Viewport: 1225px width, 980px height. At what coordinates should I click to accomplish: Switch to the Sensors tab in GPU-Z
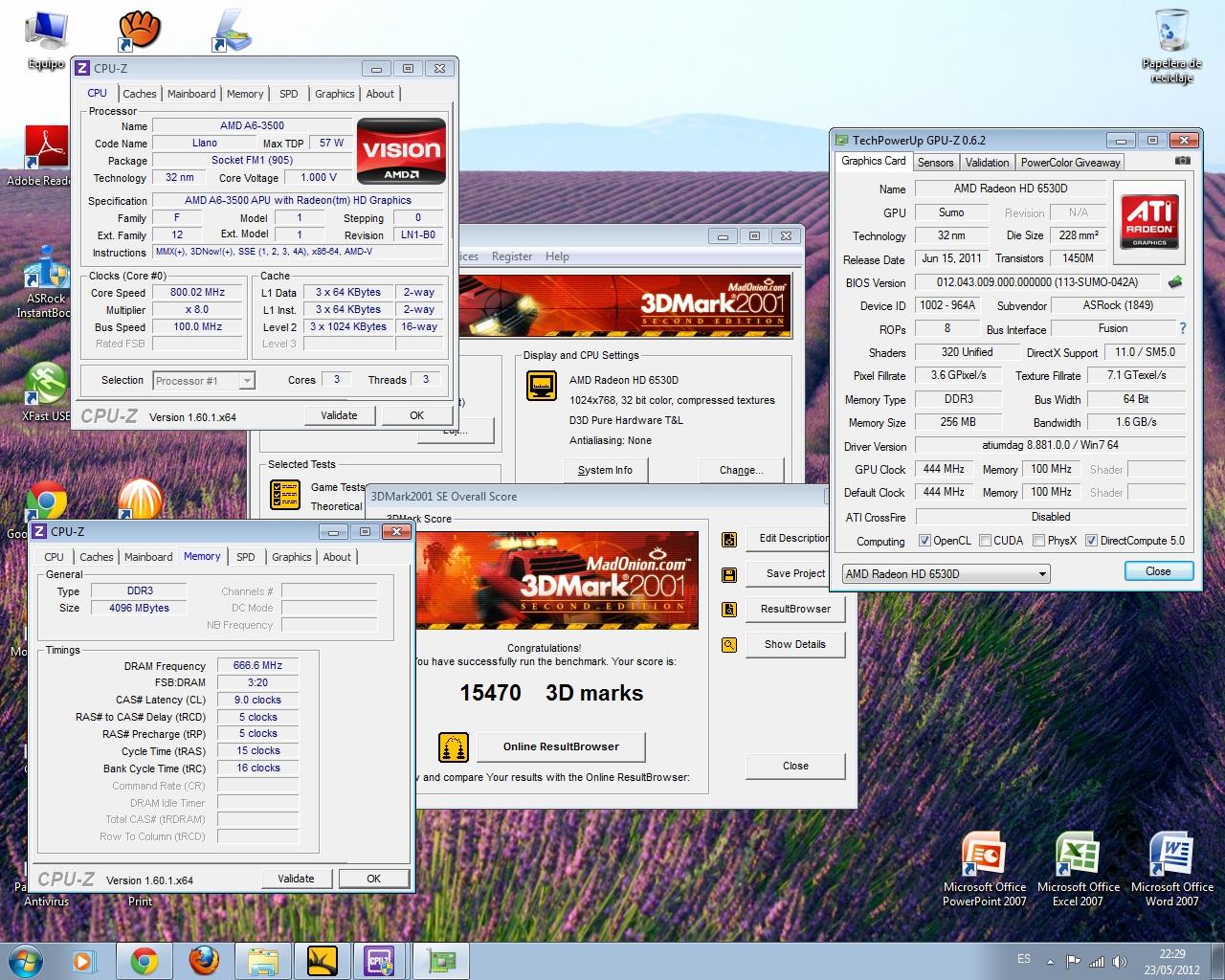click(x=935, y=163)
